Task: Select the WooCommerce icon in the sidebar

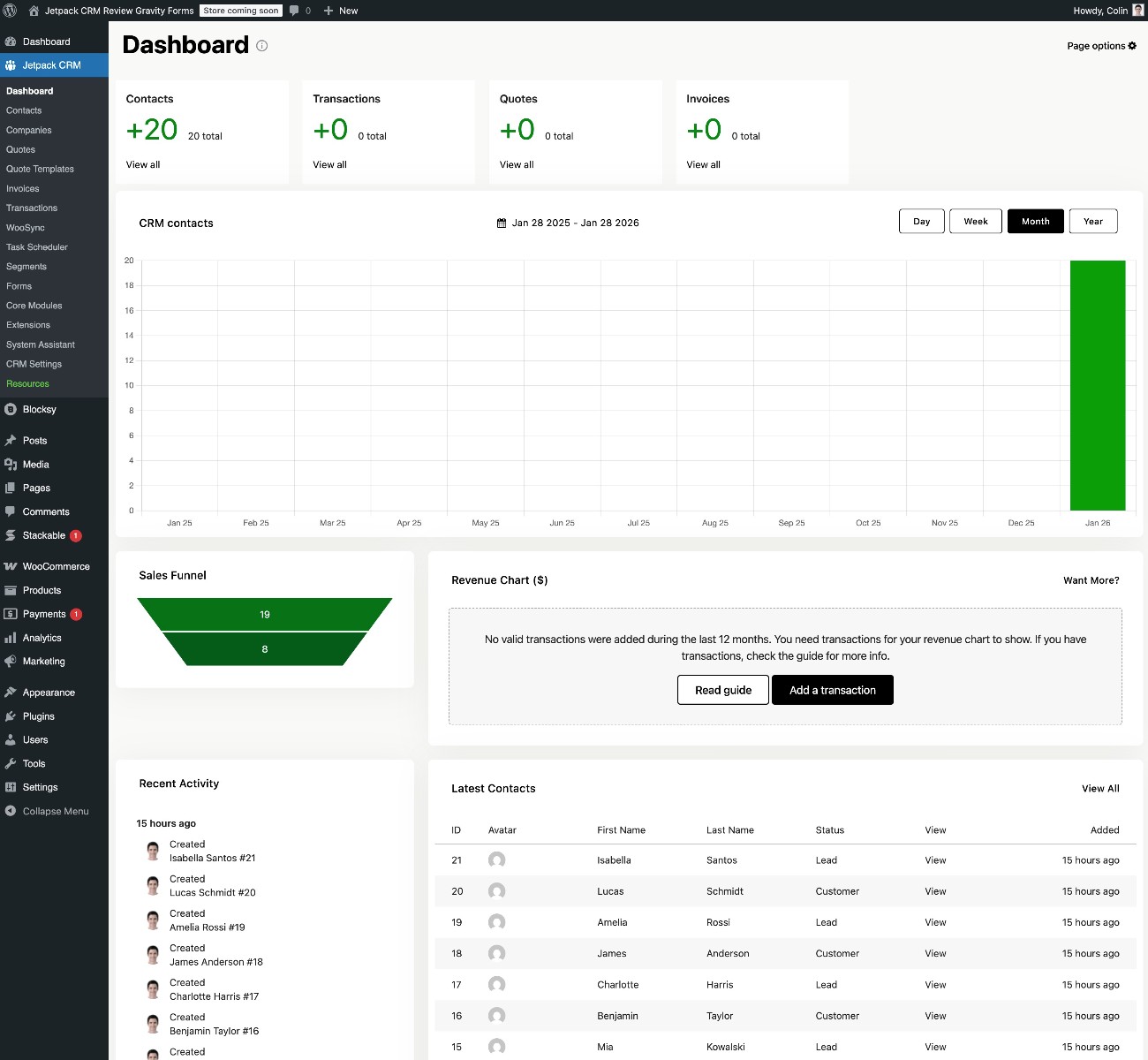Action: [11, 566]
